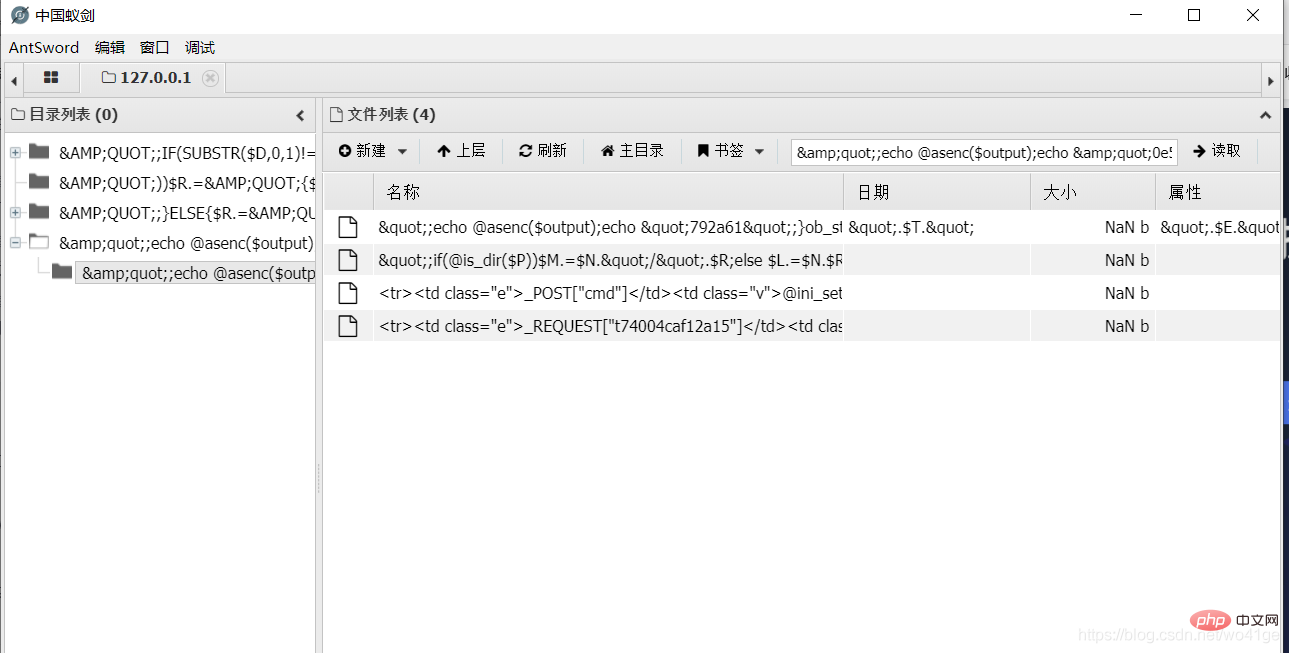This screenshot has width=1289, height=653.
Task: Go up with the 上层 button
Action: (461, 151)
